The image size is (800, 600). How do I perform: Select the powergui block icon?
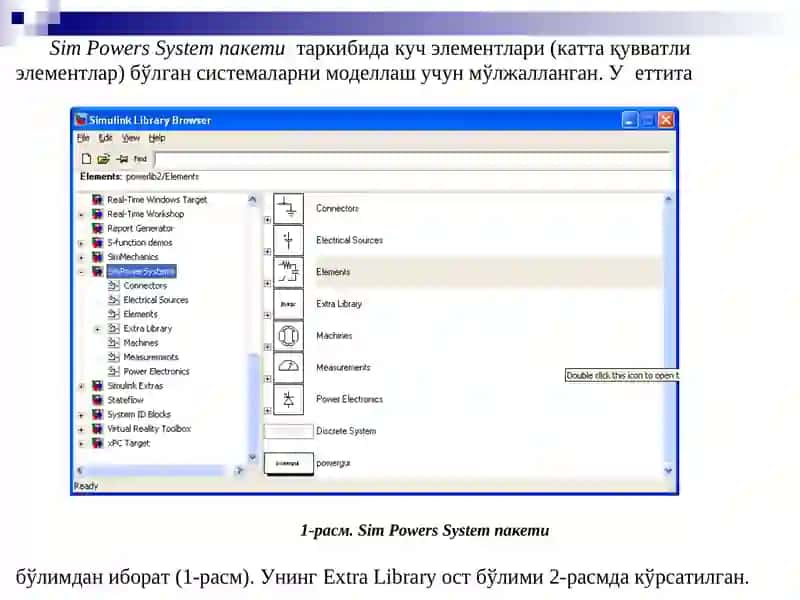click(288, 463)
